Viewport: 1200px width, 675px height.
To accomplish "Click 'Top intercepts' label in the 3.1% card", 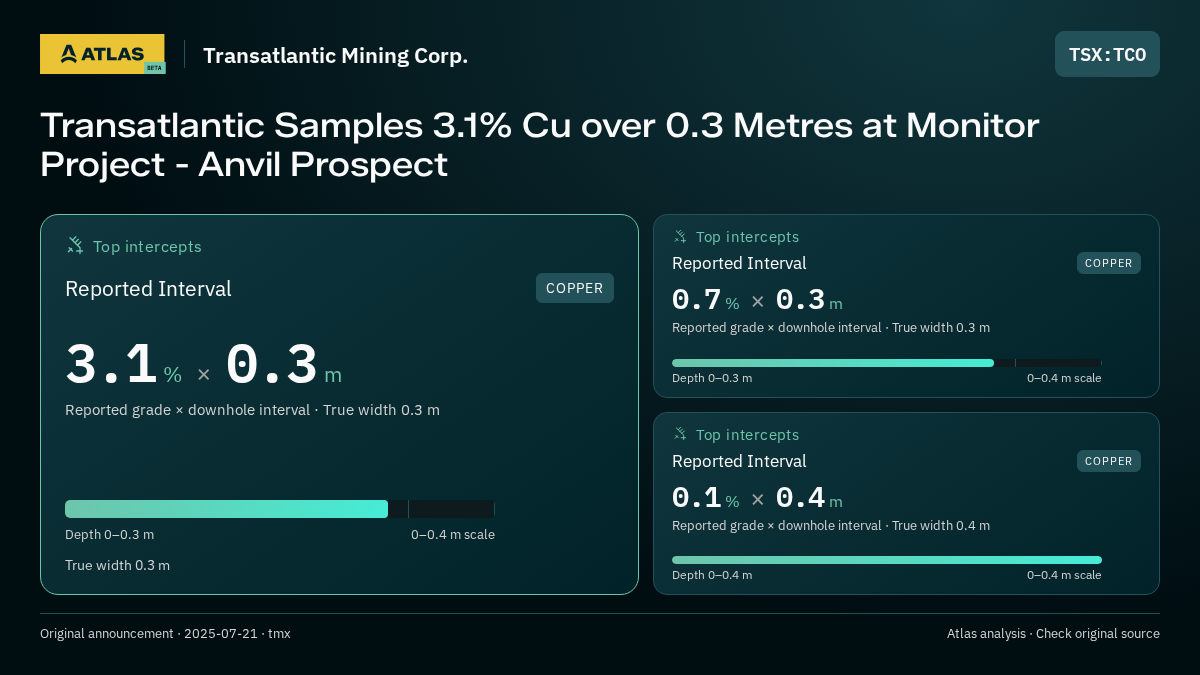I will coord(147,246).
